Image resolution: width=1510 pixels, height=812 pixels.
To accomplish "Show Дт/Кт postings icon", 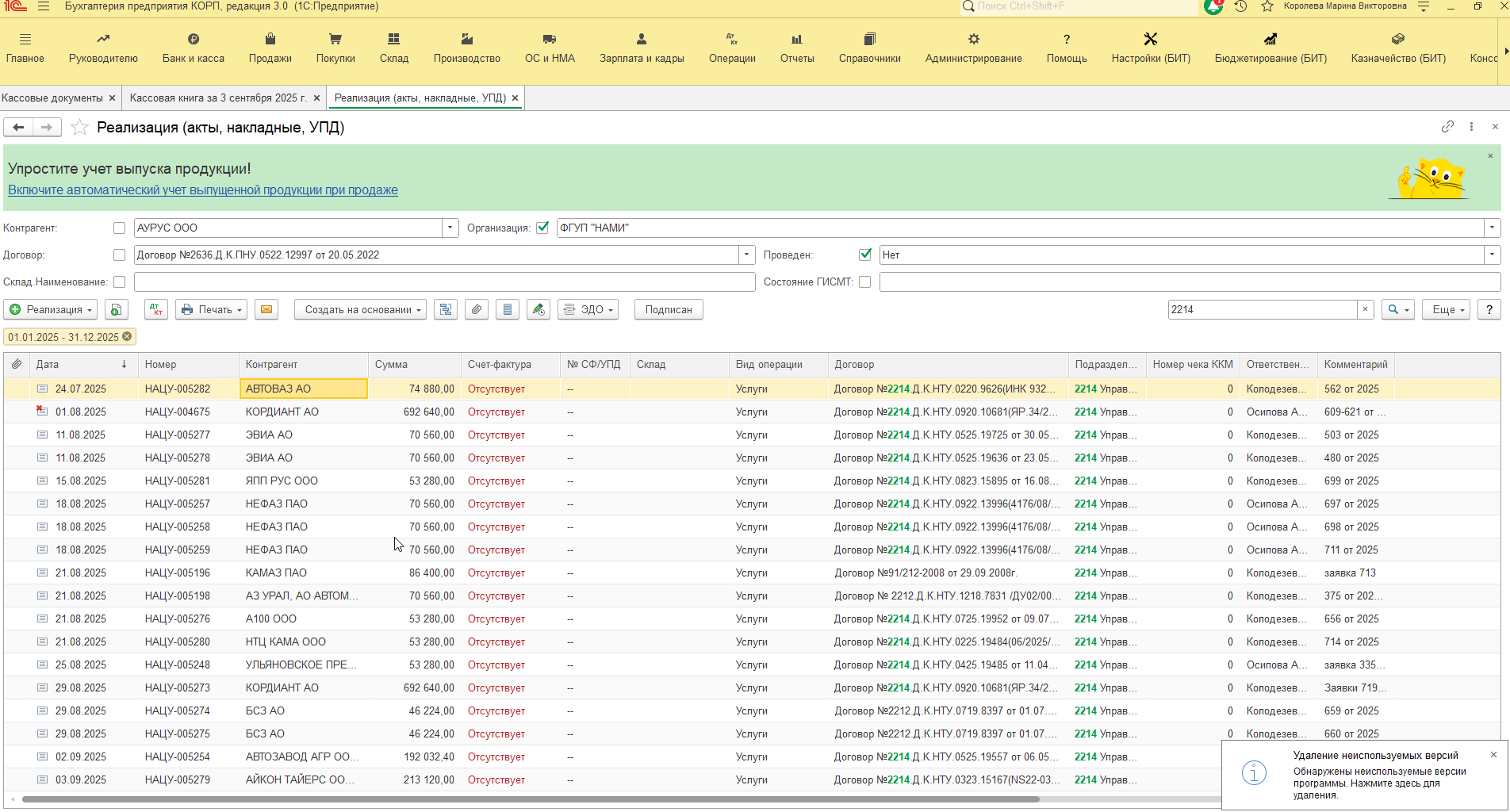I will [x=156, y=310].
